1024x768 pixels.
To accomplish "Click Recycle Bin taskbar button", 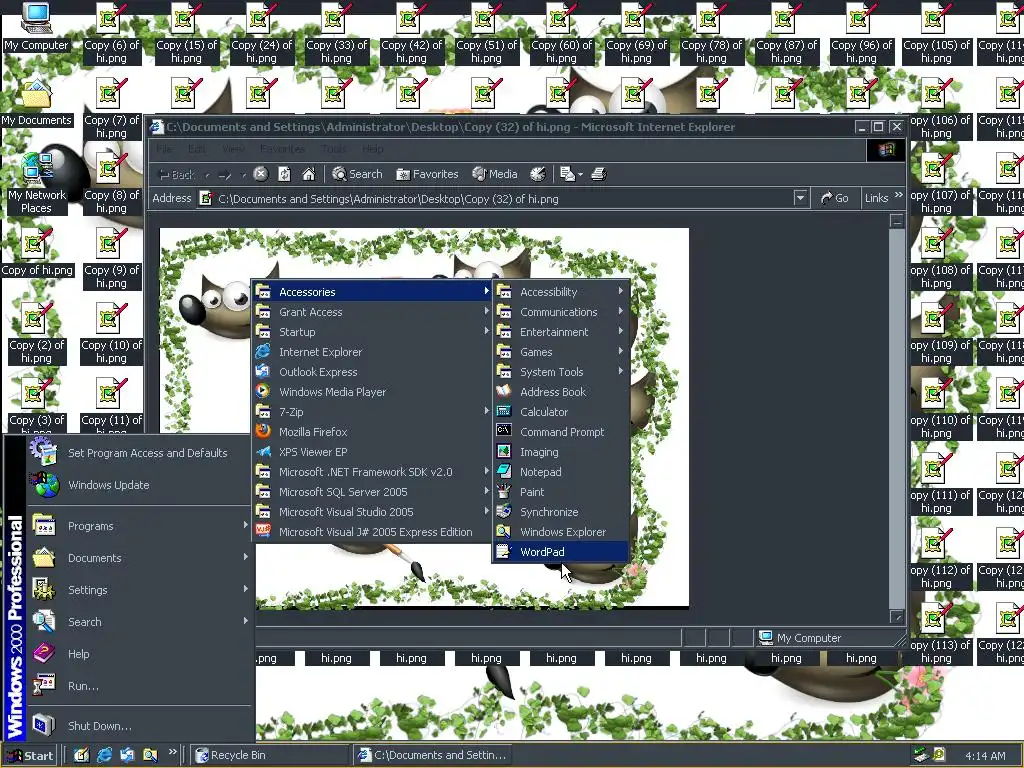I will pyautogui.click(x=270, y=755).
